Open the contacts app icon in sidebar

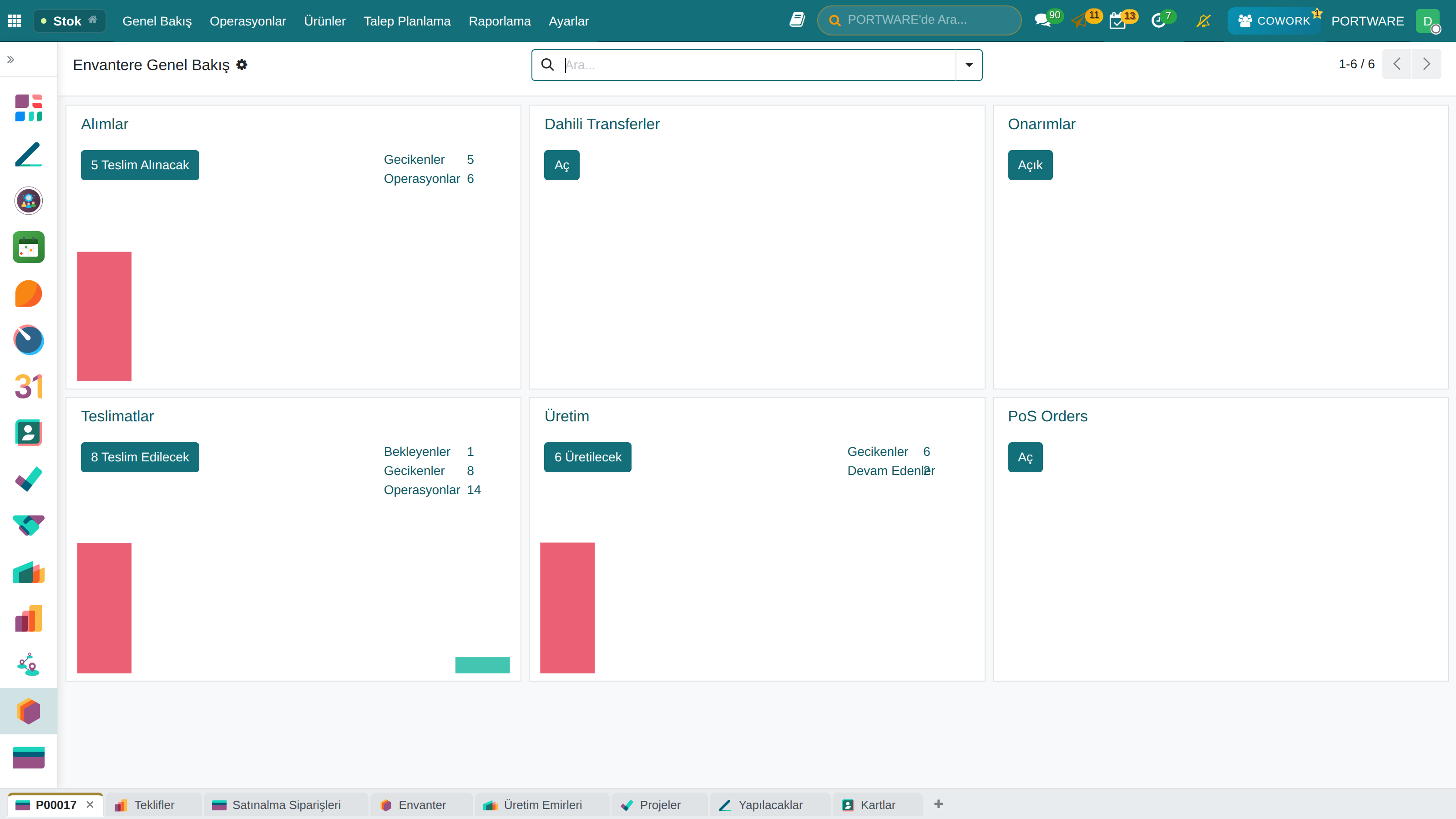coord(28,433)
